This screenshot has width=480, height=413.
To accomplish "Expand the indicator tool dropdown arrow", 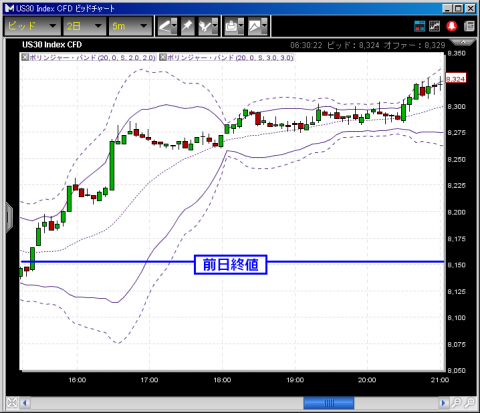I will 215,26.
